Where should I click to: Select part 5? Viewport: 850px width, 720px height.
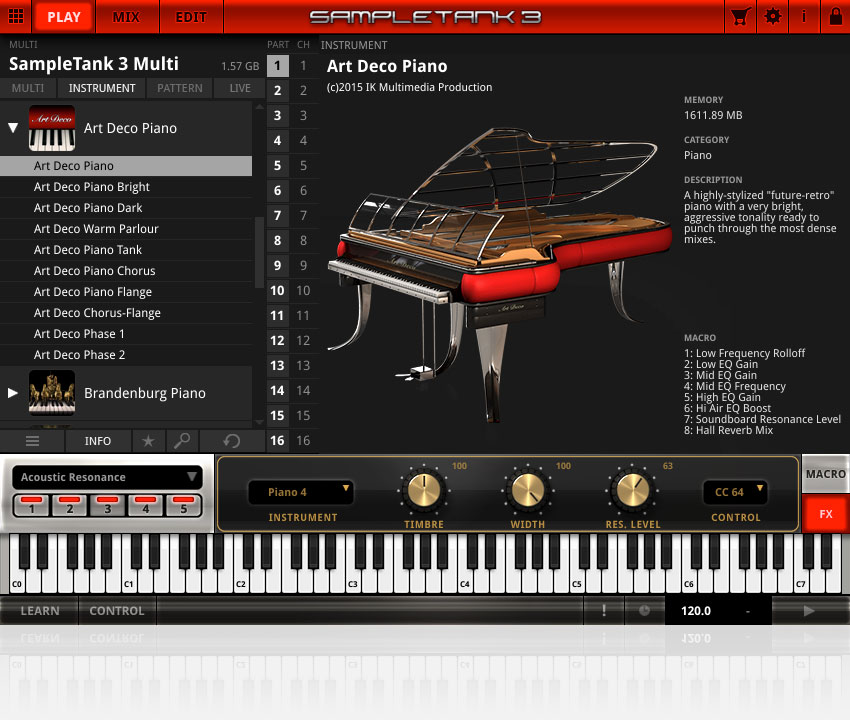pyautogui.click(x=278, y=165)
